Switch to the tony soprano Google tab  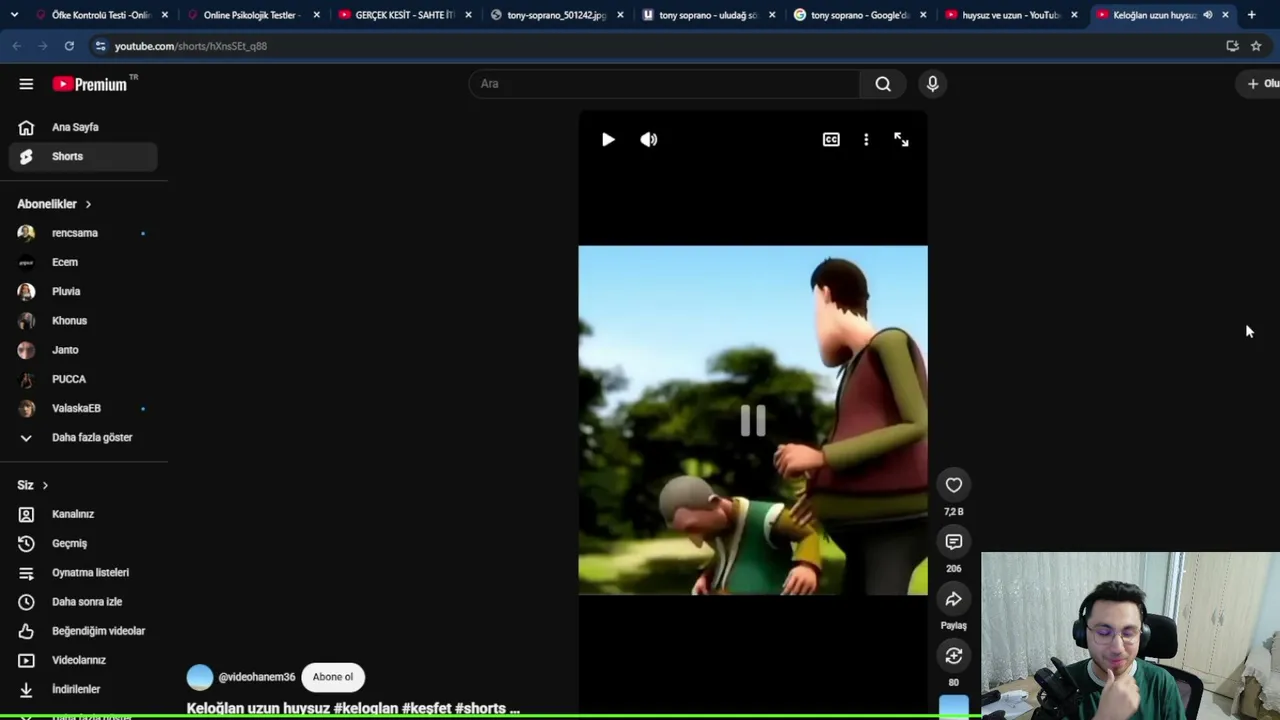[860, 15]
